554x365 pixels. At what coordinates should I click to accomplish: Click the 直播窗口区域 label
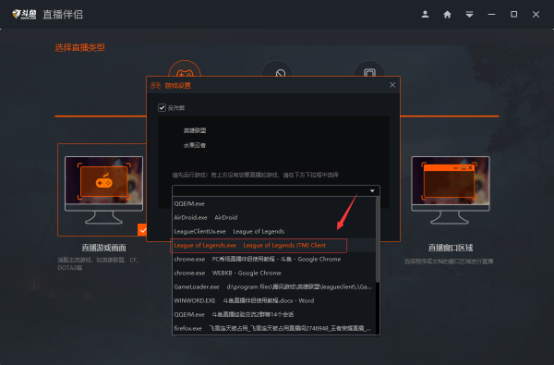(450, 248)
